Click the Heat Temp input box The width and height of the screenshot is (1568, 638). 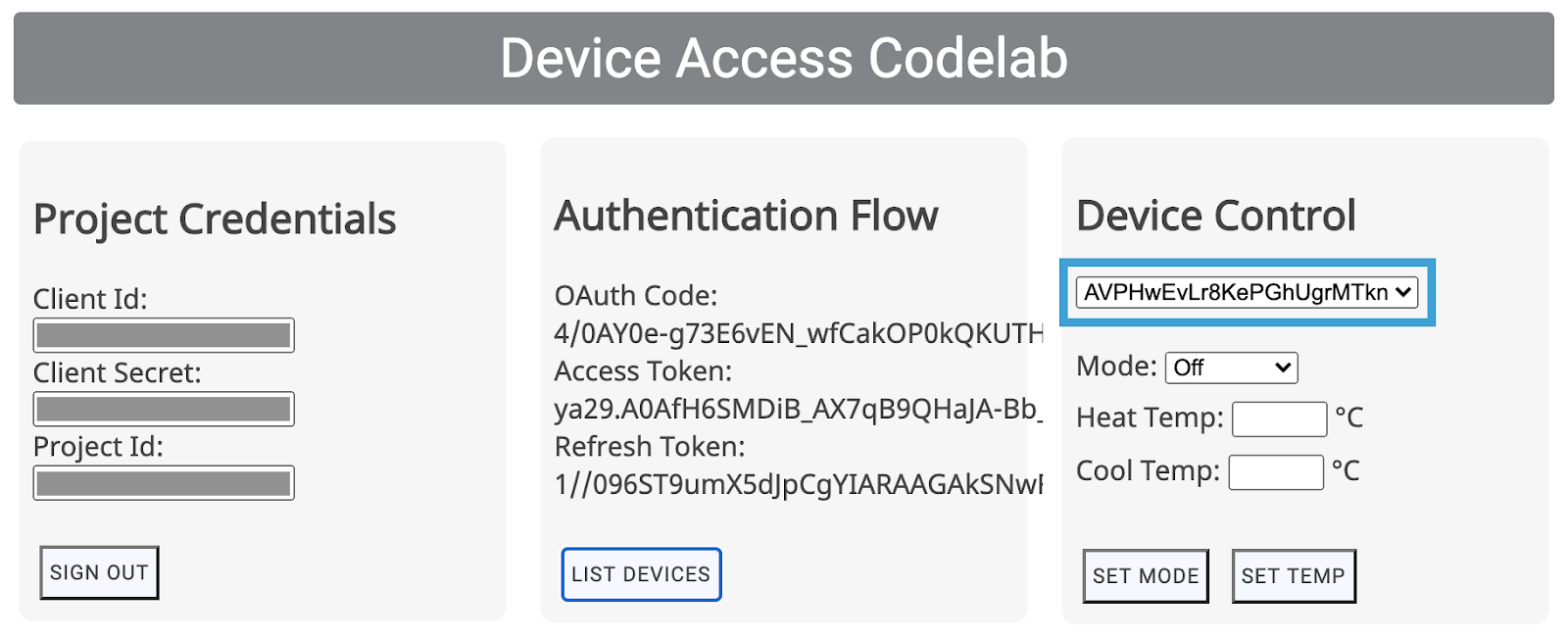click(x=1278, y=418)
